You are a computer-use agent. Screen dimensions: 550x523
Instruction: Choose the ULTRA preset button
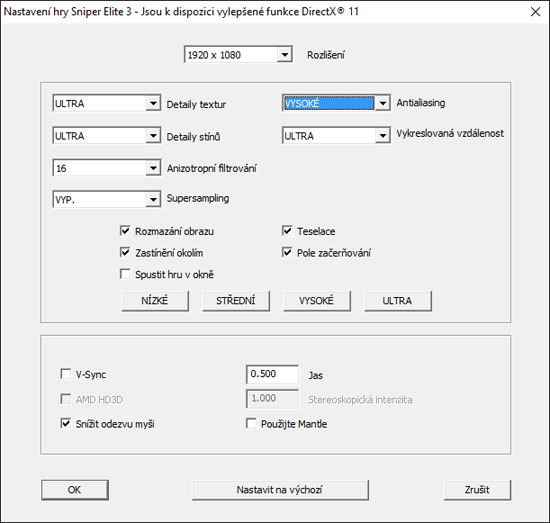pyautogui.click(x=398, y=301)
